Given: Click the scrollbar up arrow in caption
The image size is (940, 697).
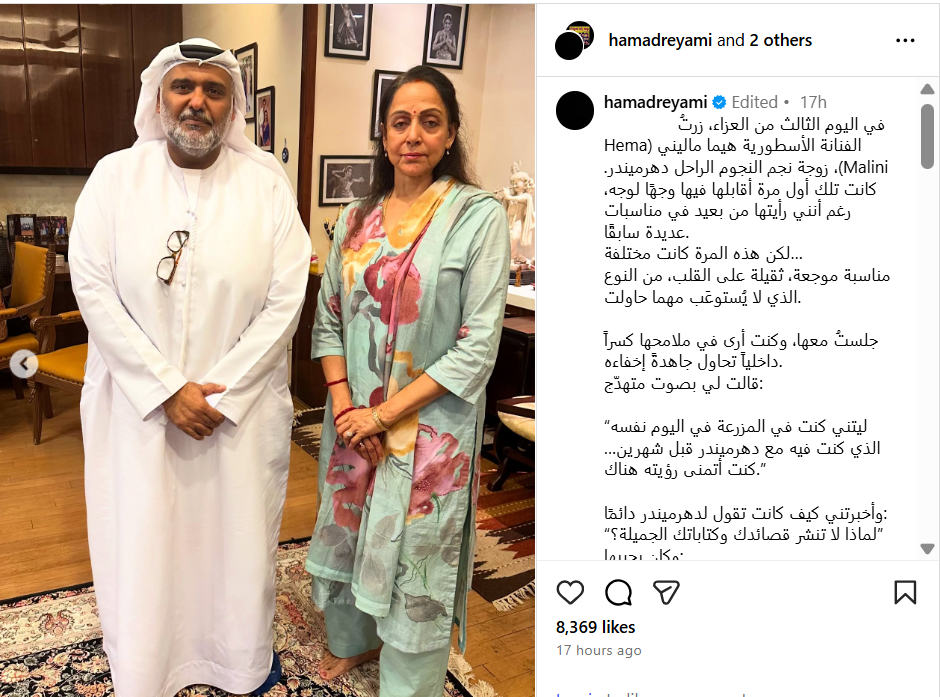Looking at the screenshot, I should click(x=927, y=89).
